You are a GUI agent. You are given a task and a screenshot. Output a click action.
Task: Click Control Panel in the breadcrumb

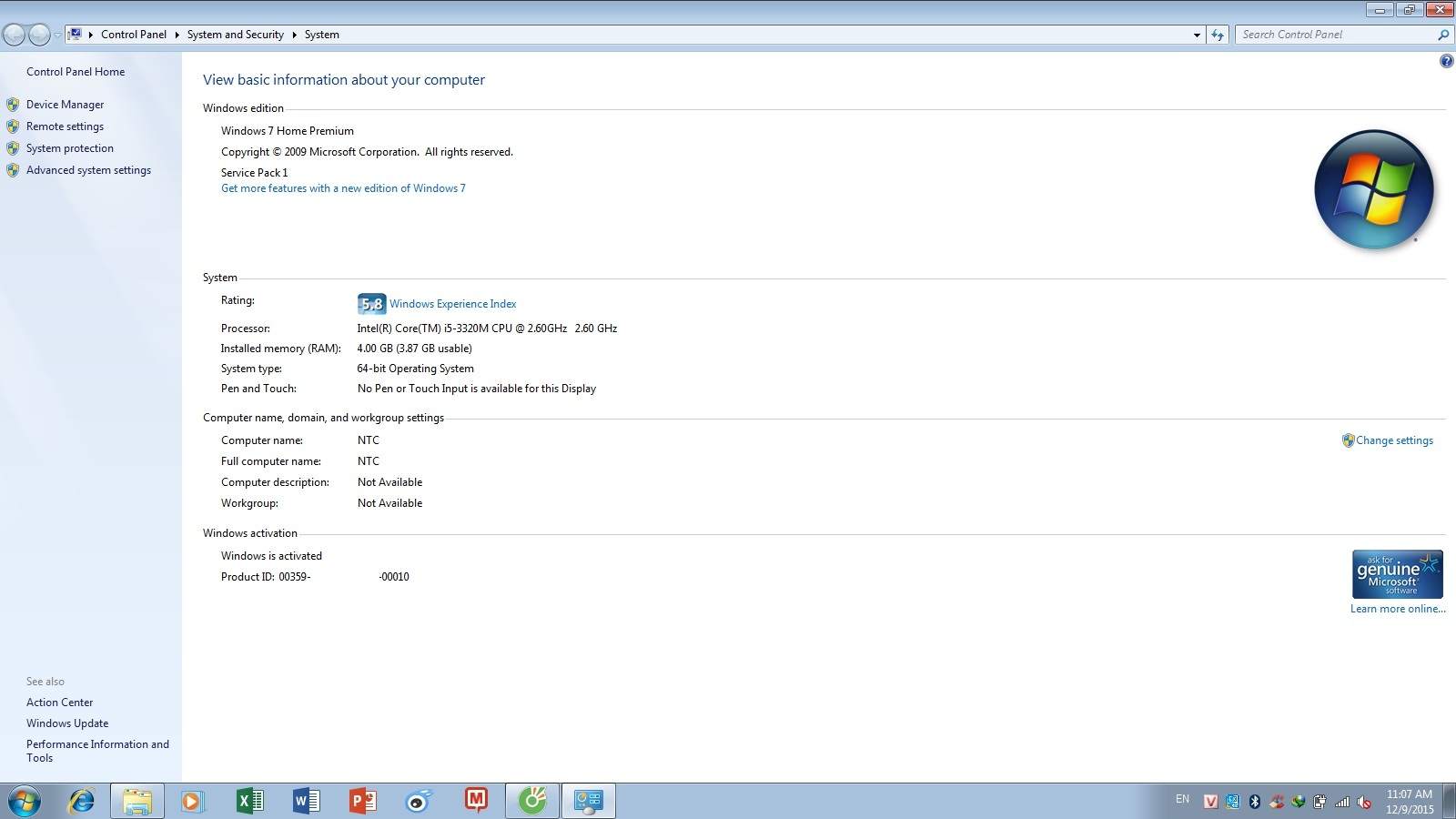point(134,35)
